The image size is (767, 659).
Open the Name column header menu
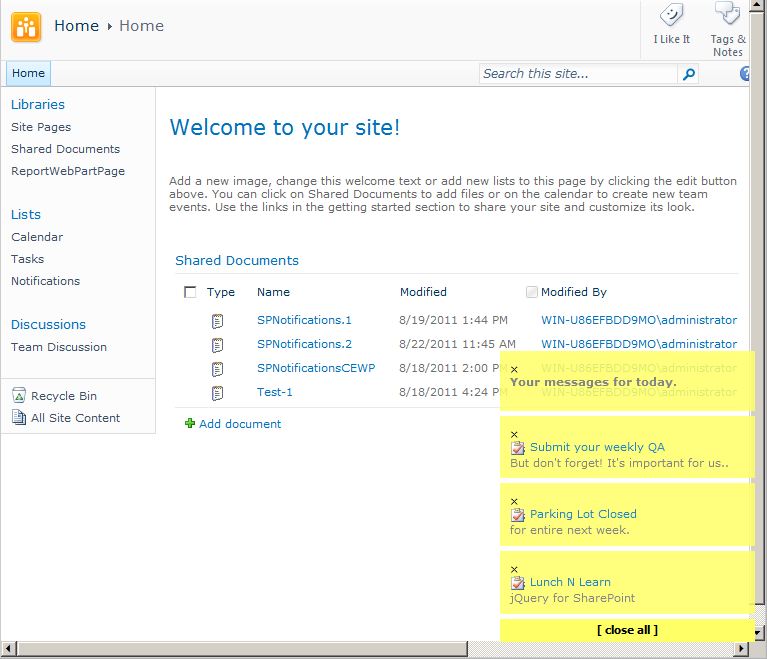(273, 292)
